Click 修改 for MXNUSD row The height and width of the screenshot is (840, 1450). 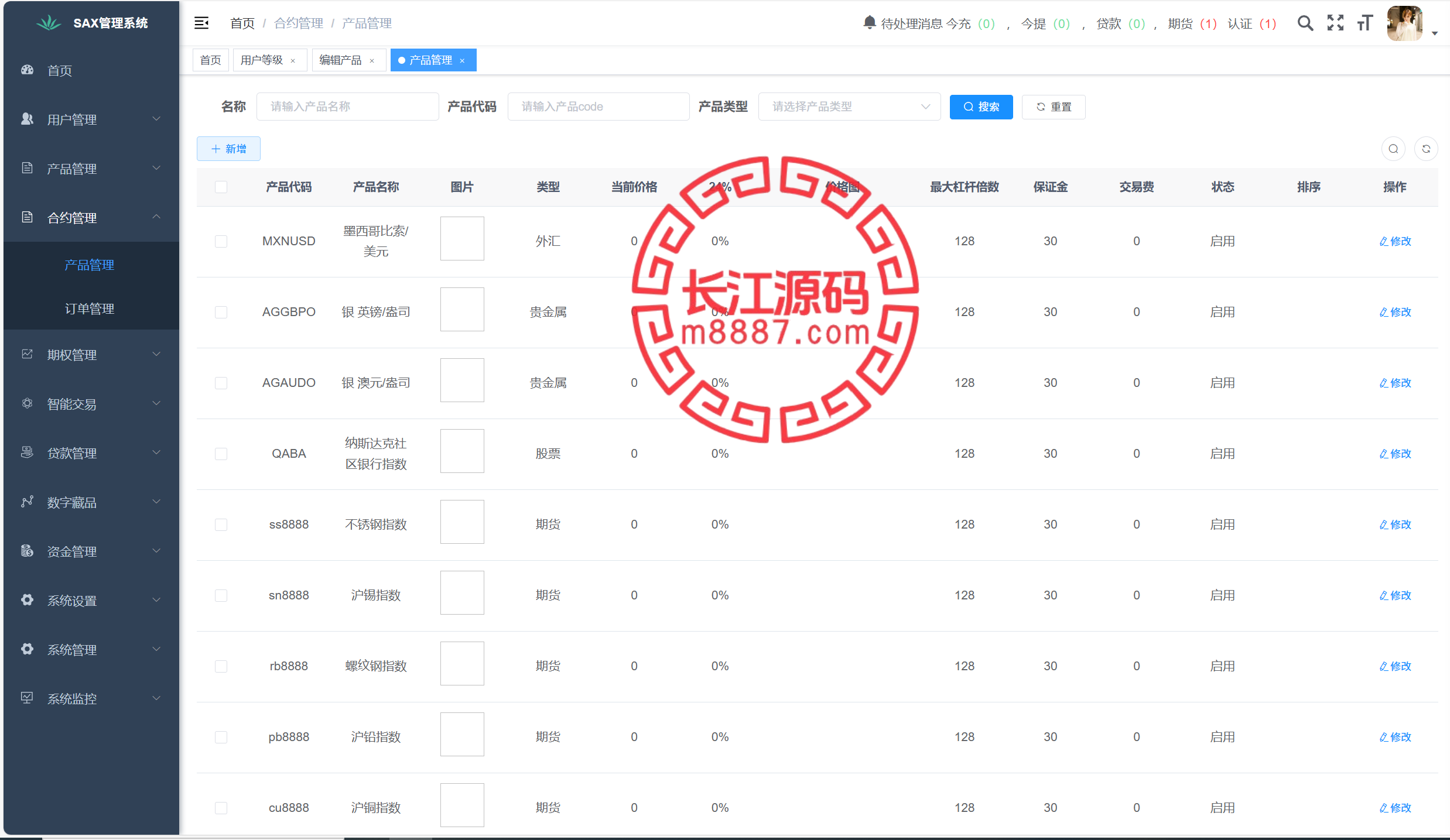[x=1395, y=241]
